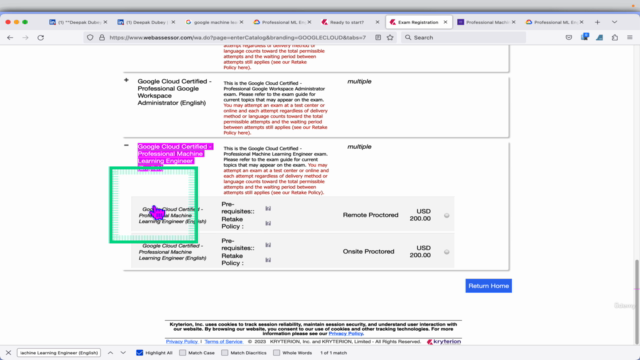Reload the current page
This screenshot has height=360, width=640.
tap(40, 38)
